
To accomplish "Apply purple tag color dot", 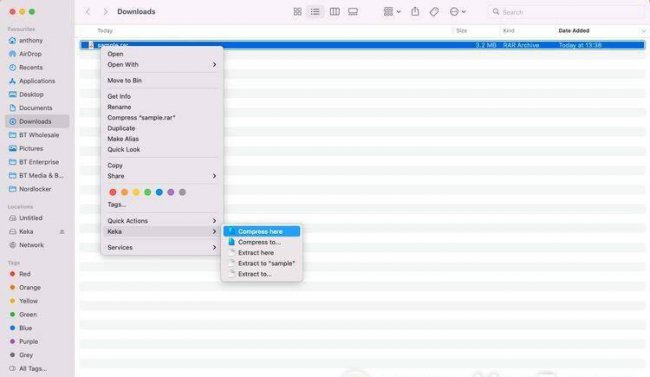I will (171, 192).
